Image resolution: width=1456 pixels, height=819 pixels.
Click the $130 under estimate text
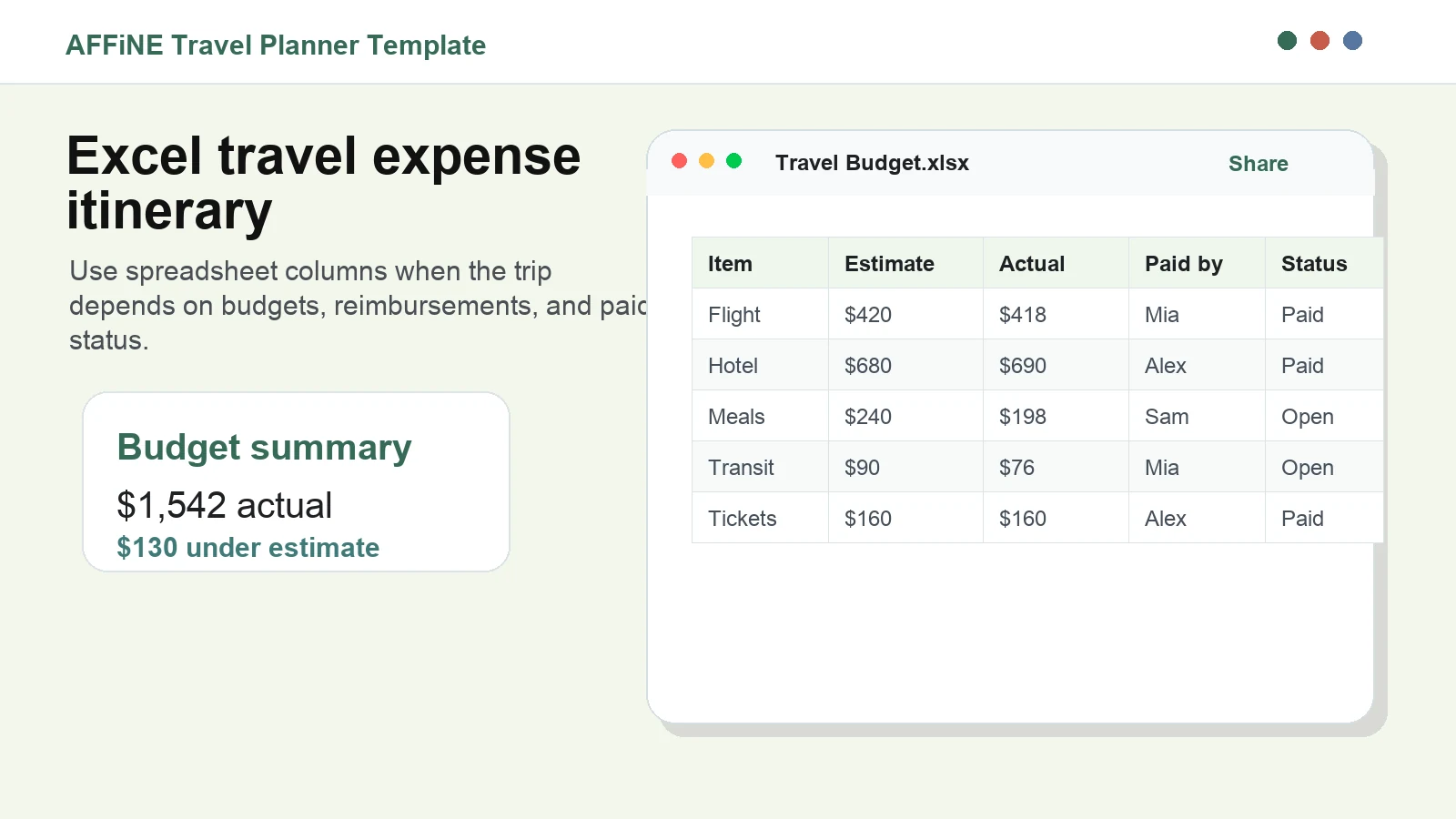[248, 548]
